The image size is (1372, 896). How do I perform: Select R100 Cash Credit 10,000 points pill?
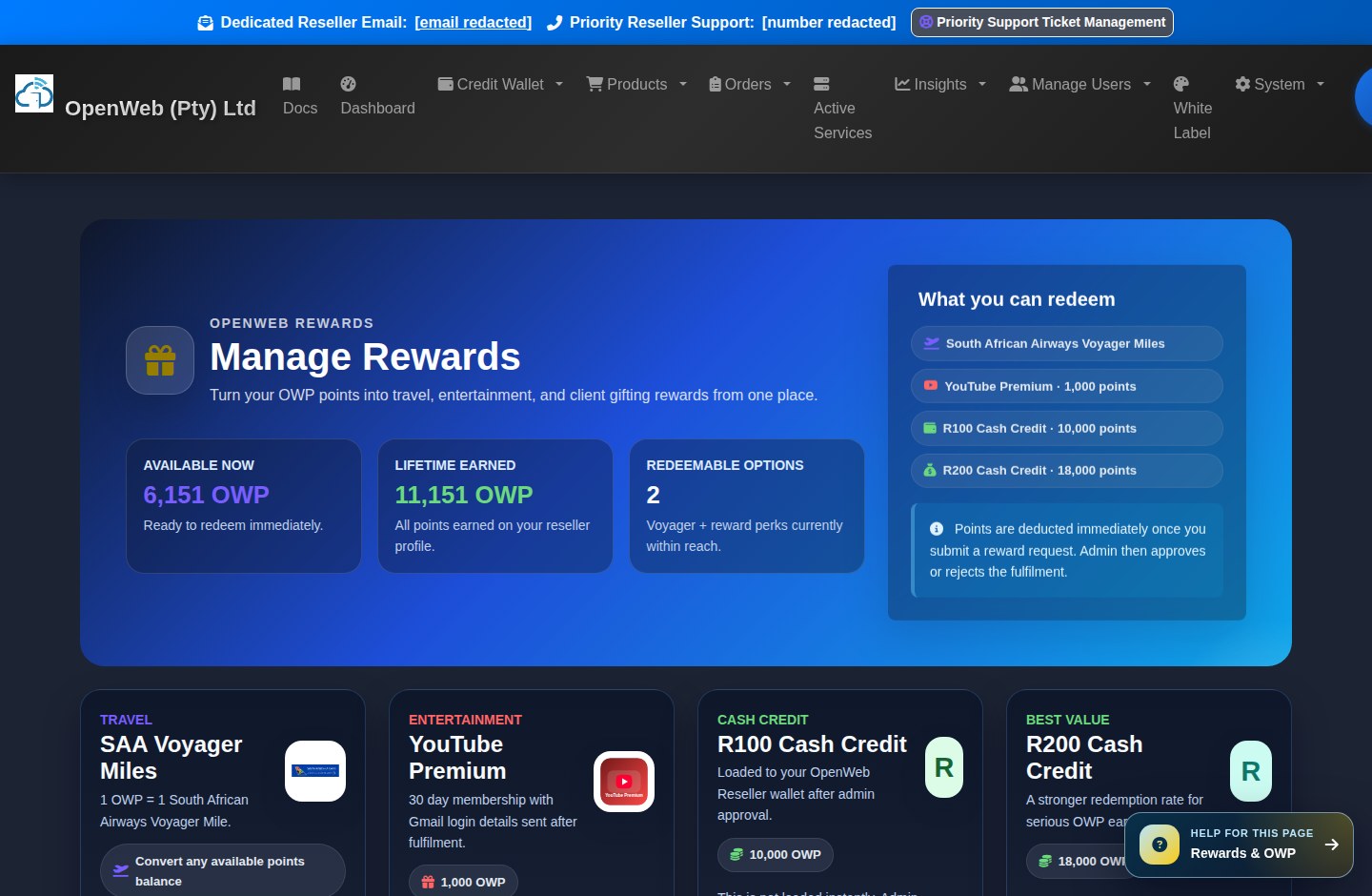pyautogui.click(x=1067, y=428)
